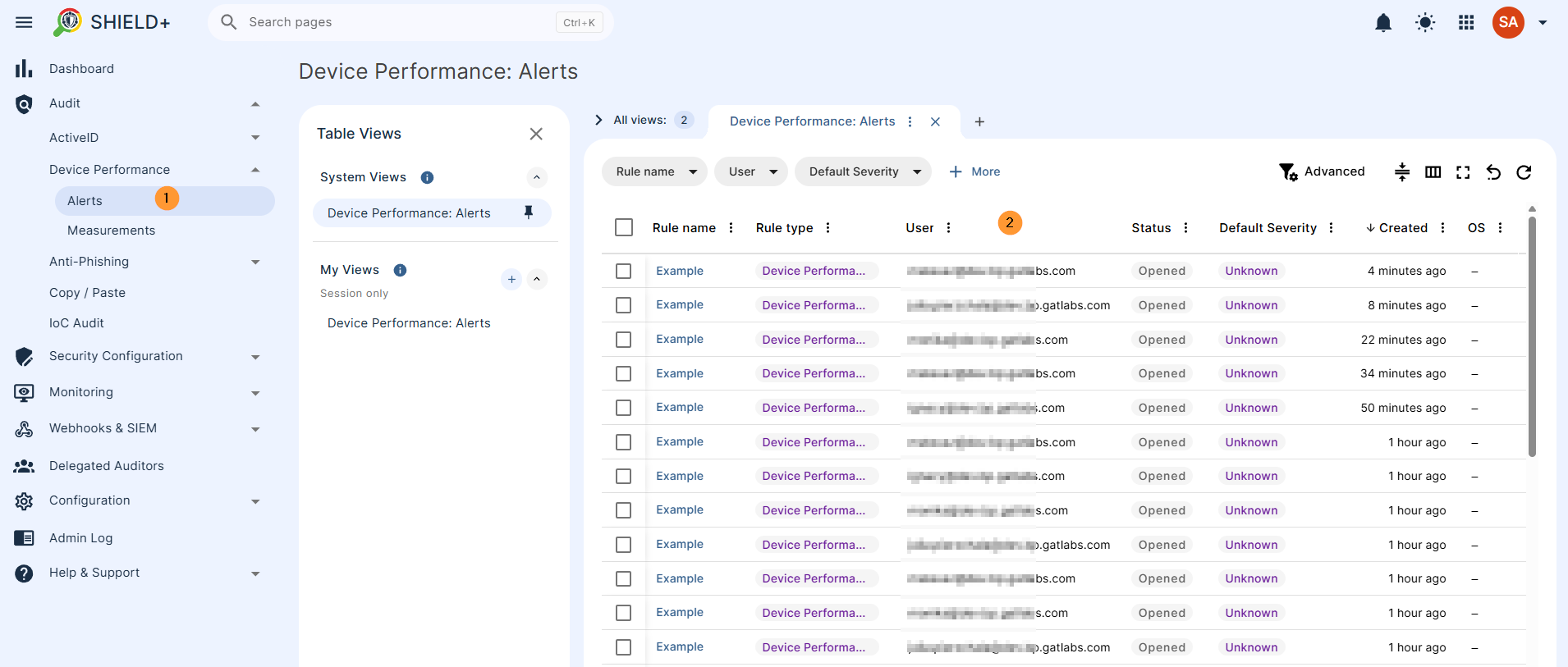Click the Security Configuration shield icon
This screenshot has height=667, width=1568.
tap(24, 357)
